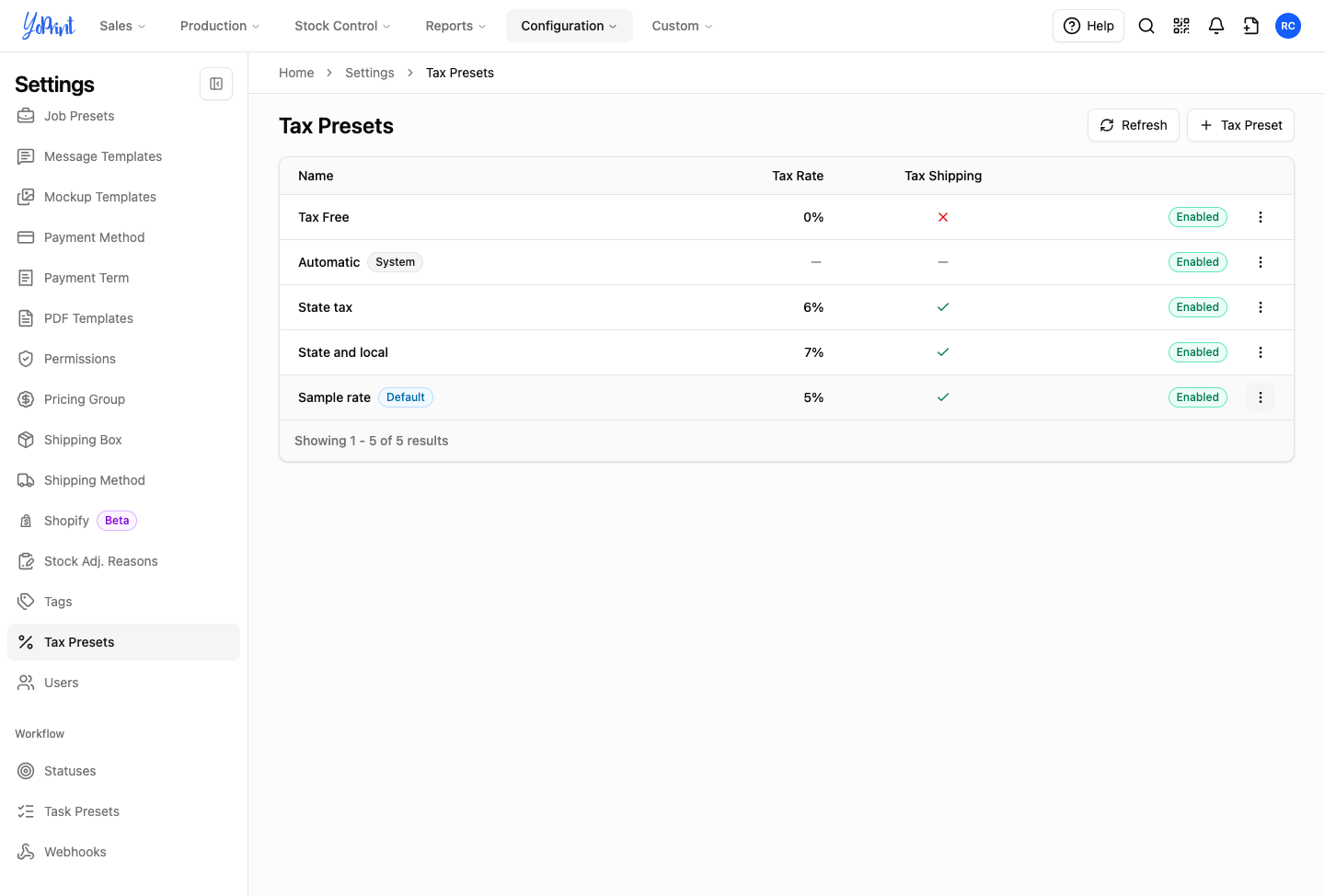
Task: Click the Payment Term icon
Action: click(26, 278)
